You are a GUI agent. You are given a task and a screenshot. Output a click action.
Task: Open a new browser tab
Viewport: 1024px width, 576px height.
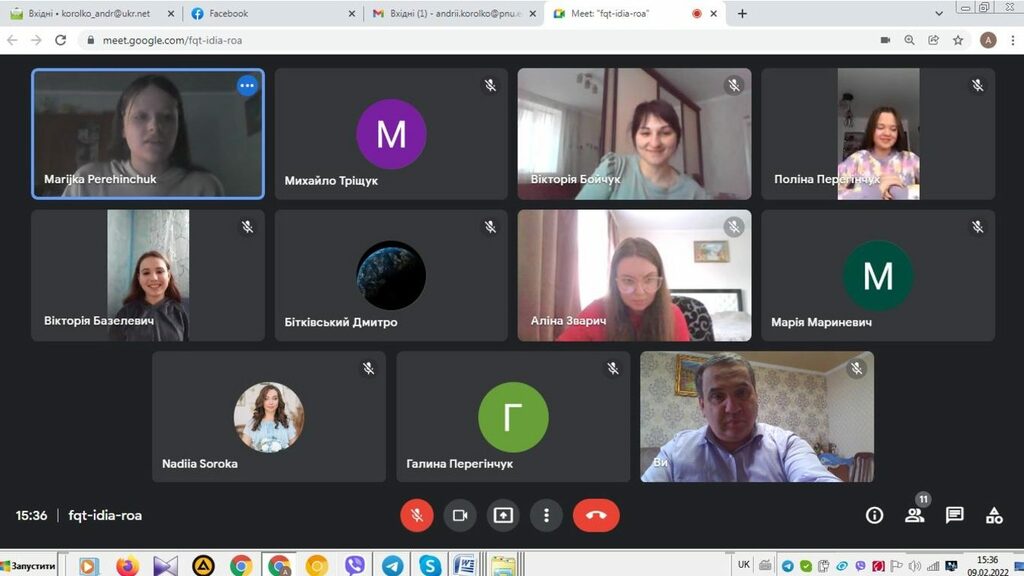(742, 14)
